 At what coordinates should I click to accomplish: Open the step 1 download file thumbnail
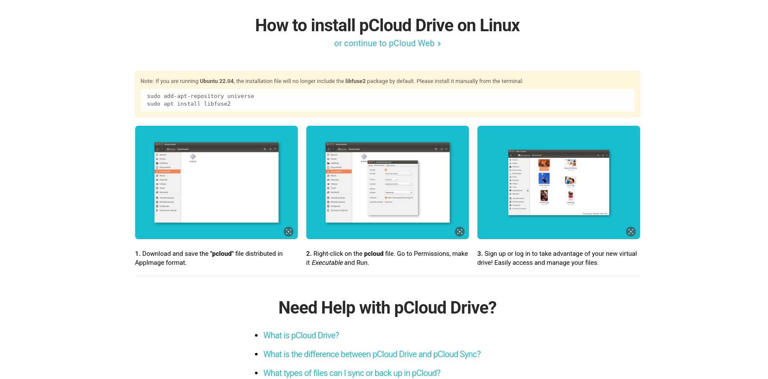216,182
